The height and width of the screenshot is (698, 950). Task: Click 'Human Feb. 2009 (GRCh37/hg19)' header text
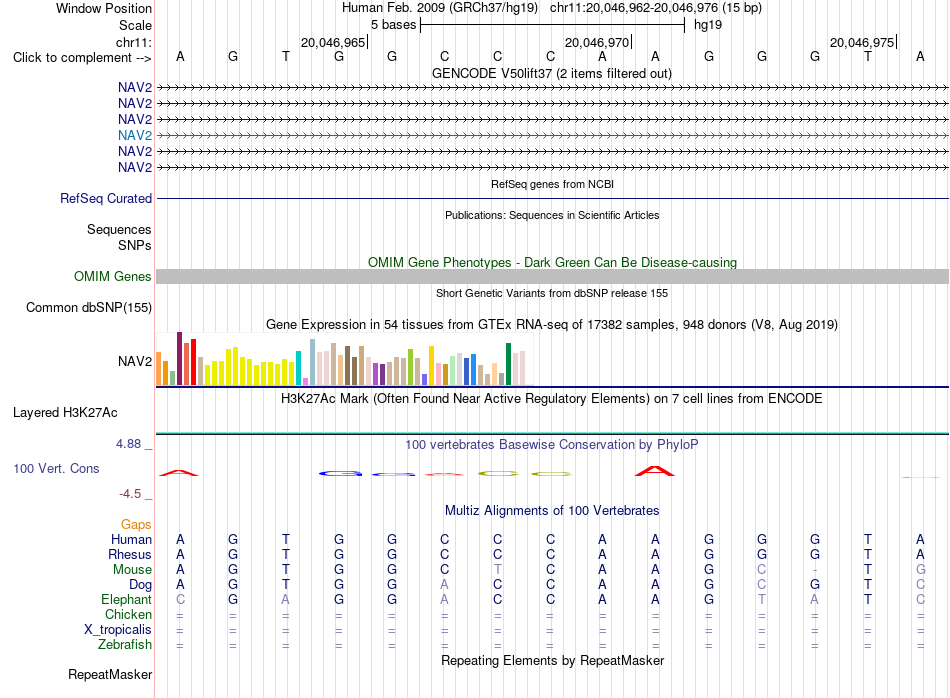tap(440, 8)
